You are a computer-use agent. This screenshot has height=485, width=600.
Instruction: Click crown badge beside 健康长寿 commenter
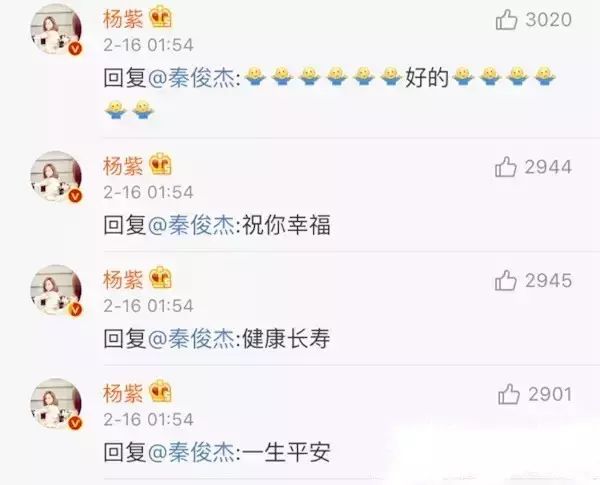pos(160,278)
